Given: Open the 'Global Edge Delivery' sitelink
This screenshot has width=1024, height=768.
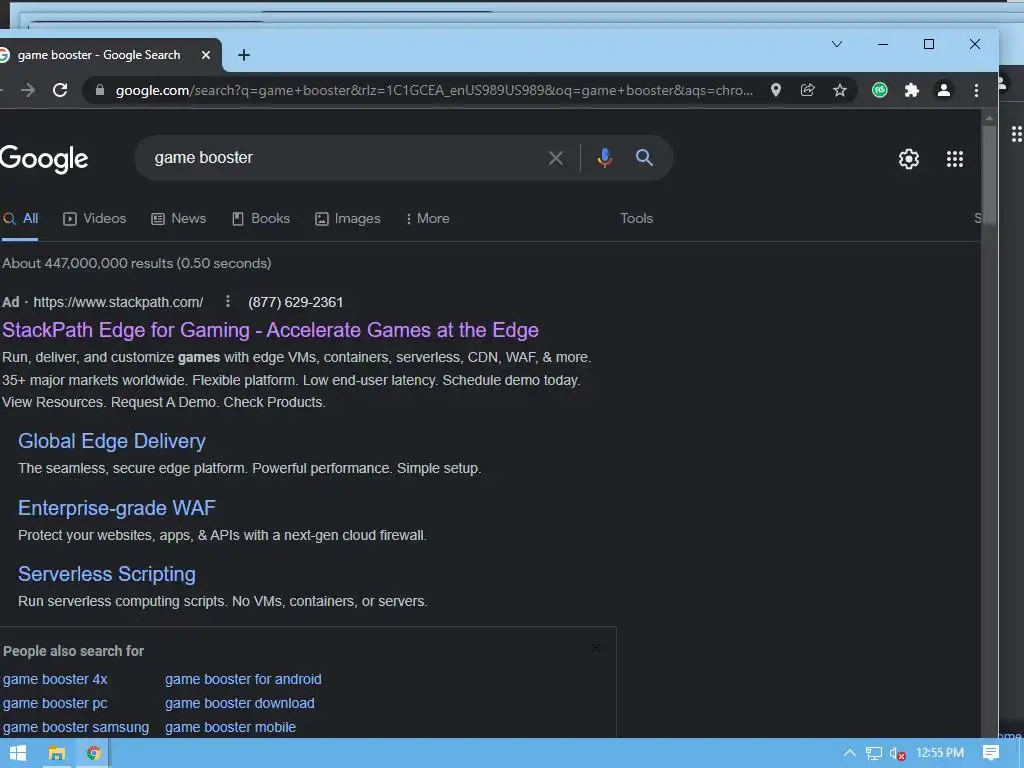Looking at the screenshot, I should click(112, 441).
